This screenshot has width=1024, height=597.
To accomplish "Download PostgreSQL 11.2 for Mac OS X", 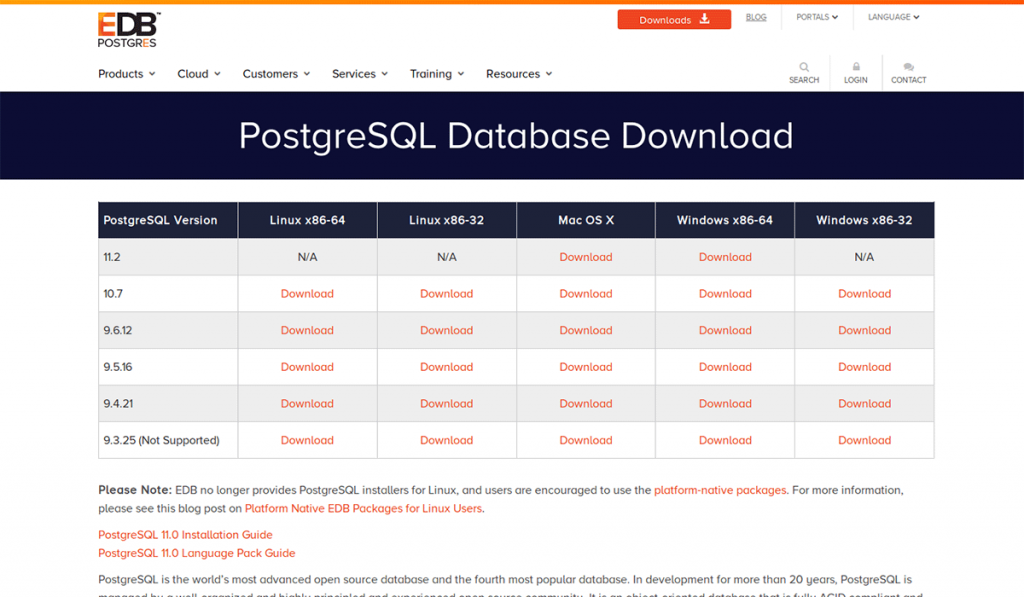I will (585, 257).
